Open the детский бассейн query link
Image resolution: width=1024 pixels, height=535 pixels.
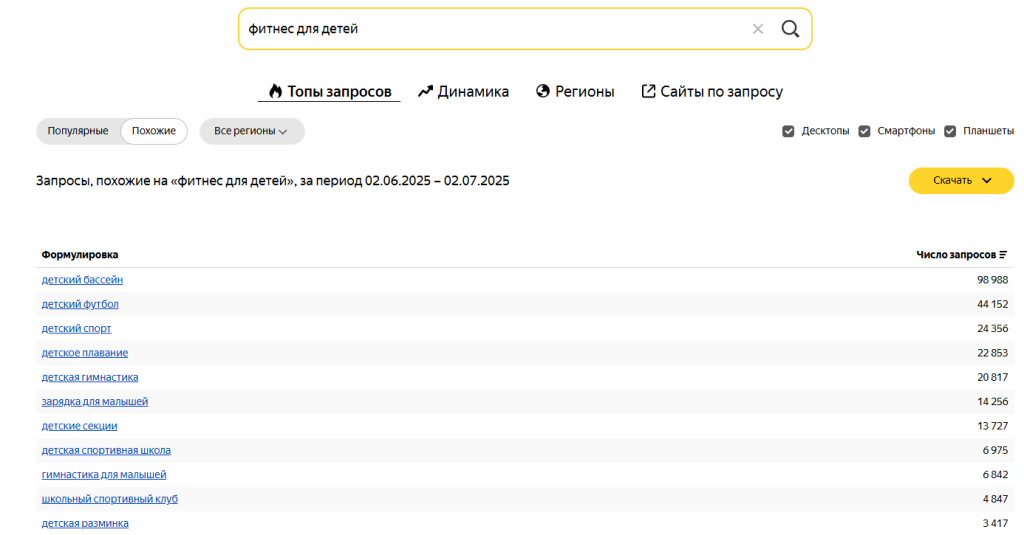coord(82,280)
